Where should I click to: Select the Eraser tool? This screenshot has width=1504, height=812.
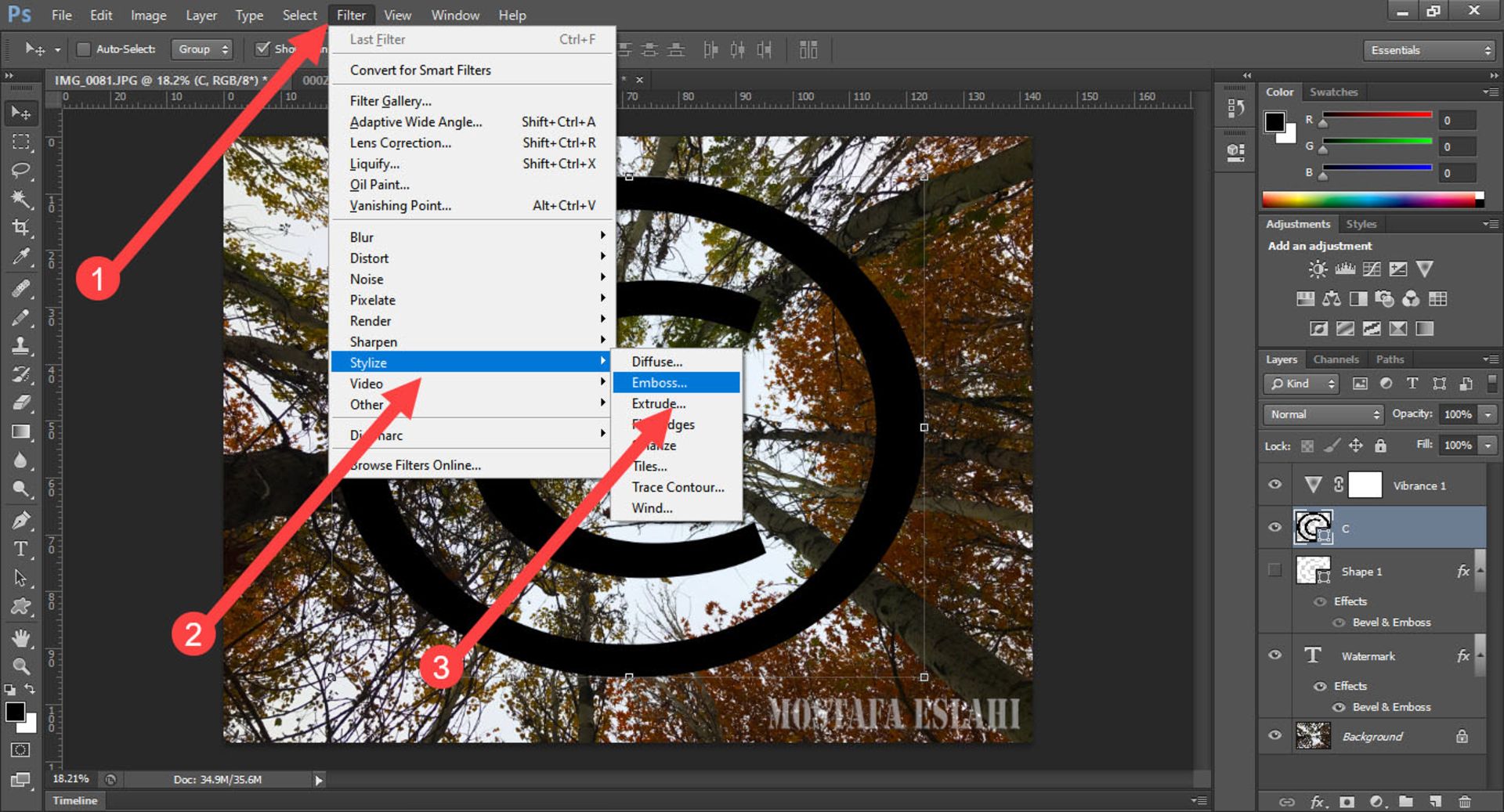pyautogui.click(x=20, y=403)
